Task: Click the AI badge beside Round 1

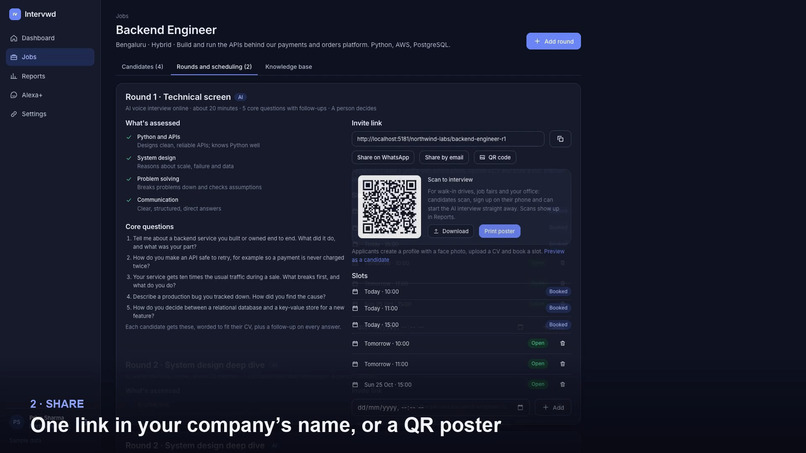Action: click(240, 97)
